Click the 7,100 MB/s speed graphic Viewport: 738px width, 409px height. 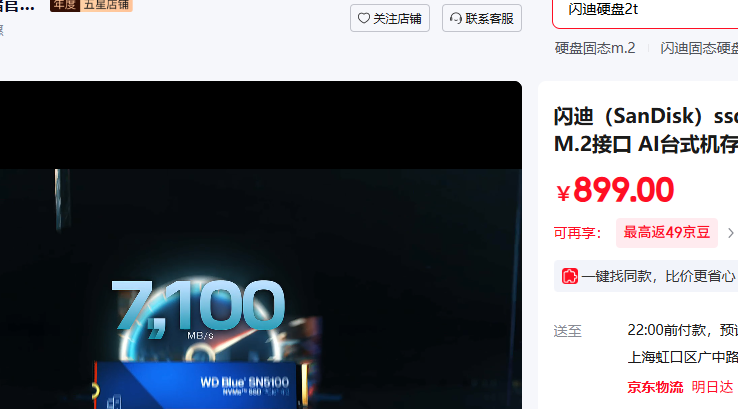coord(197,308)
